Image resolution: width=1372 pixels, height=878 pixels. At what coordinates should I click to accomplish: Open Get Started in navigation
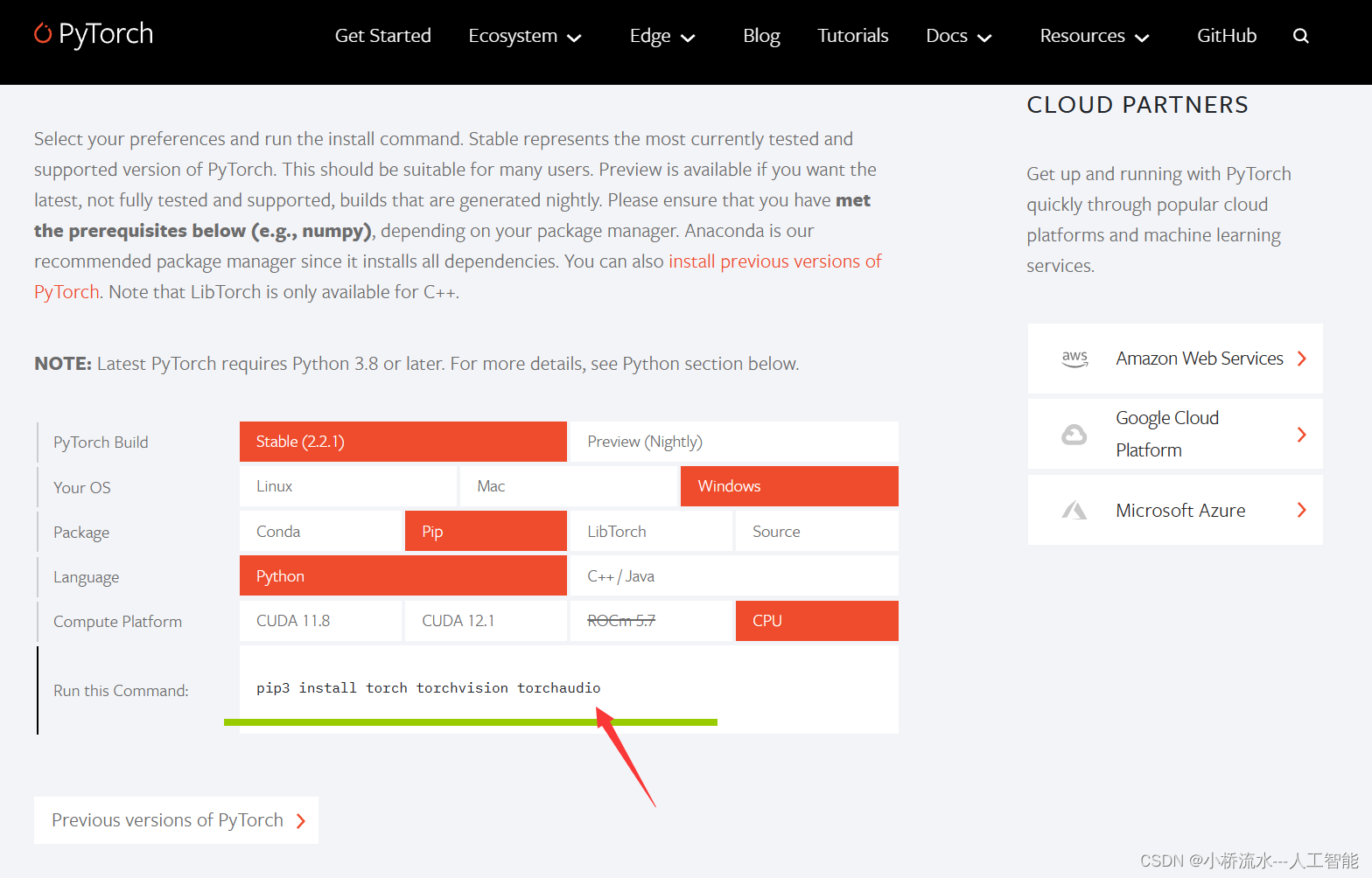point(383,36)
